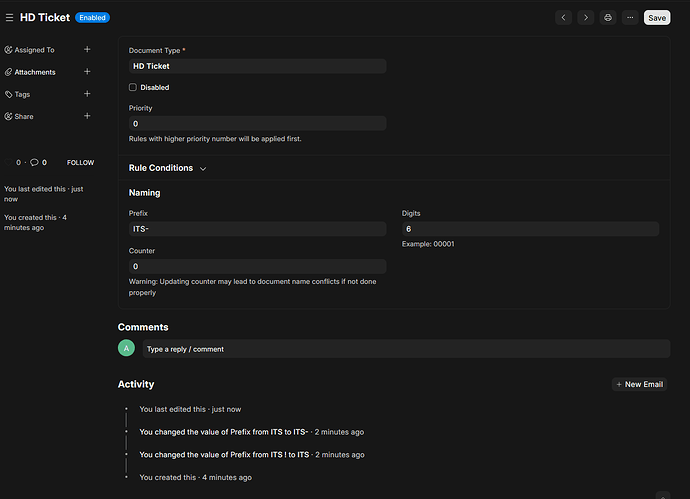The height and width of the screenshot is (499, 690).
Task: Click the New Email button
Action: [639, 384]
